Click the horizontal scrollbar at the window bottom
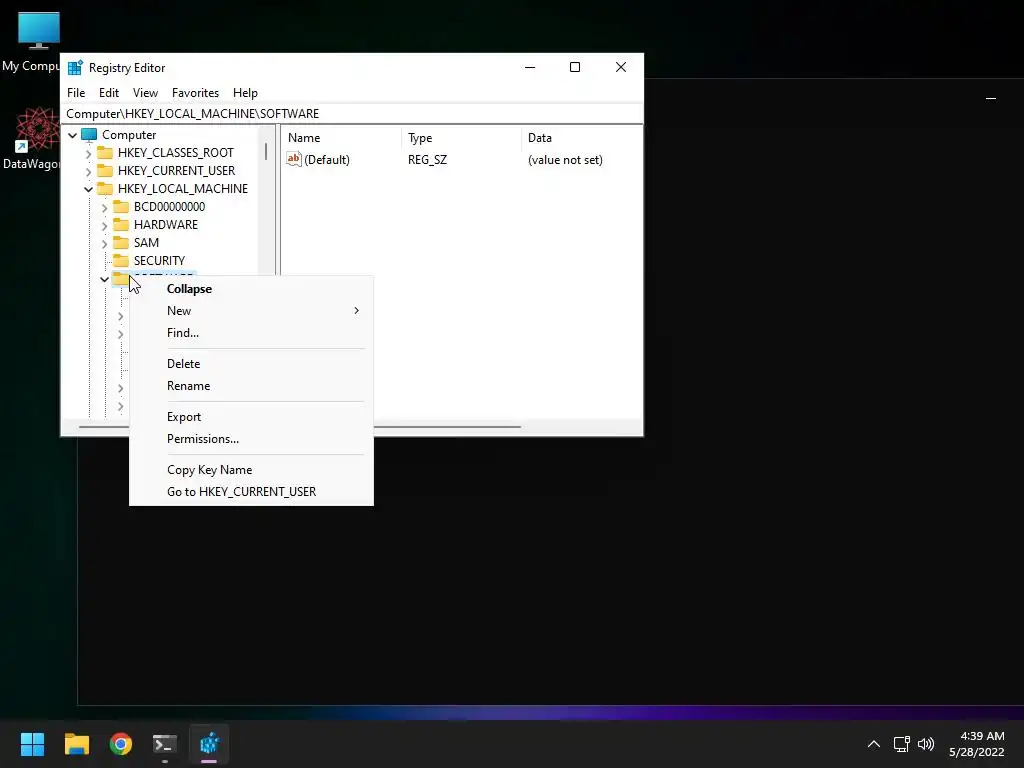 pos(300,427)
